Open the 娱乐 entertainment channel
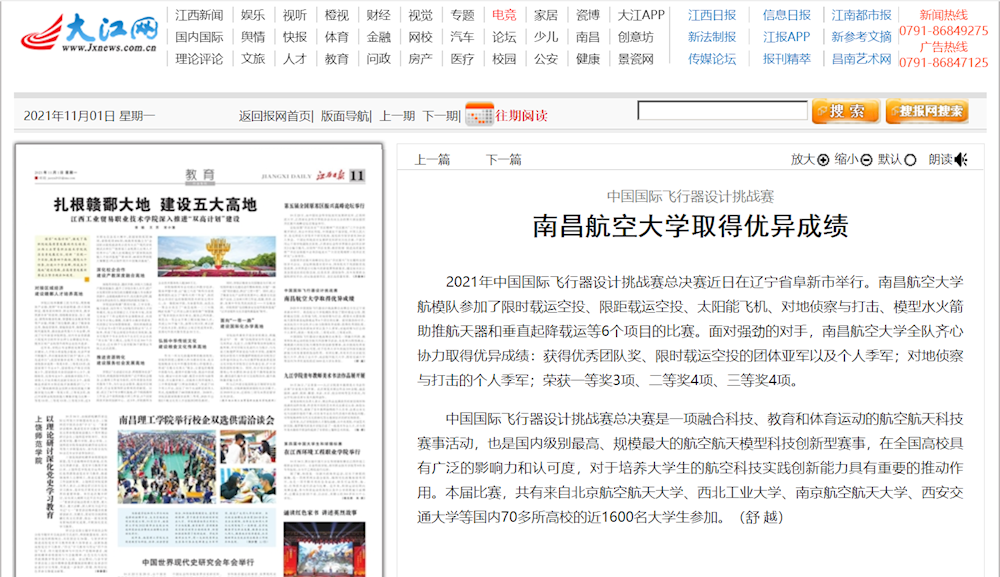The height and width of the screenshot is (577, 1000). pyautogui.click(x=250, y=14)
